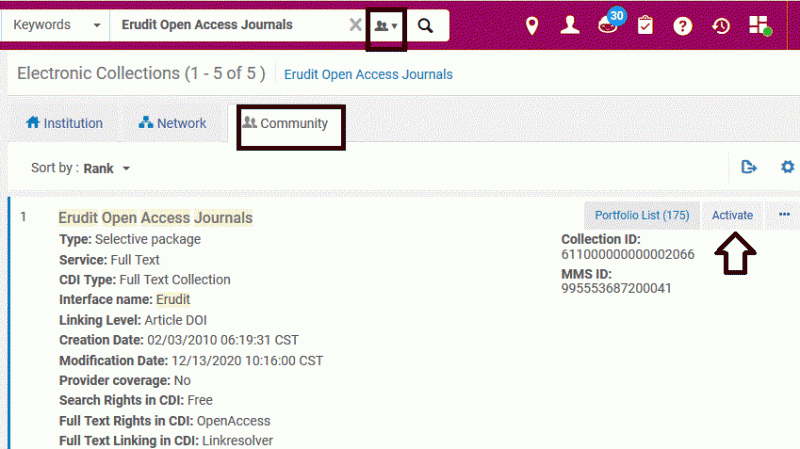Open the clipboard checklist icon

tap(645, 26)
